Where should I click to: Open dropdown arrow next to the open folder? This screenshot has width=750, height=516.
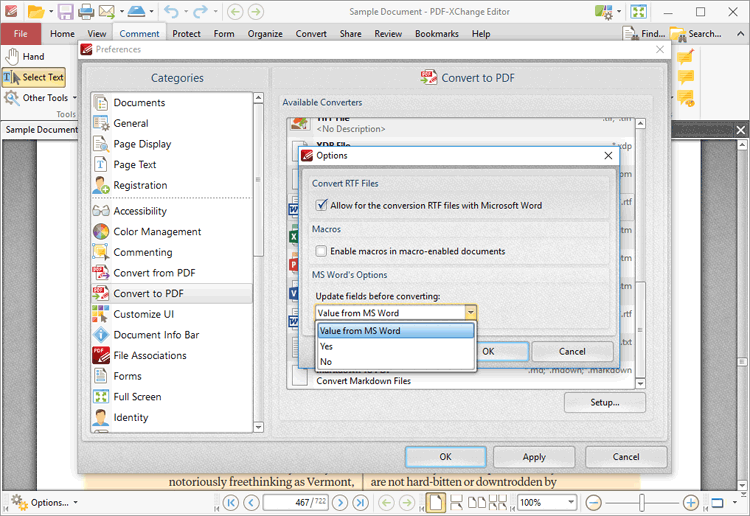pyautogui.click(x=51, y=11)
